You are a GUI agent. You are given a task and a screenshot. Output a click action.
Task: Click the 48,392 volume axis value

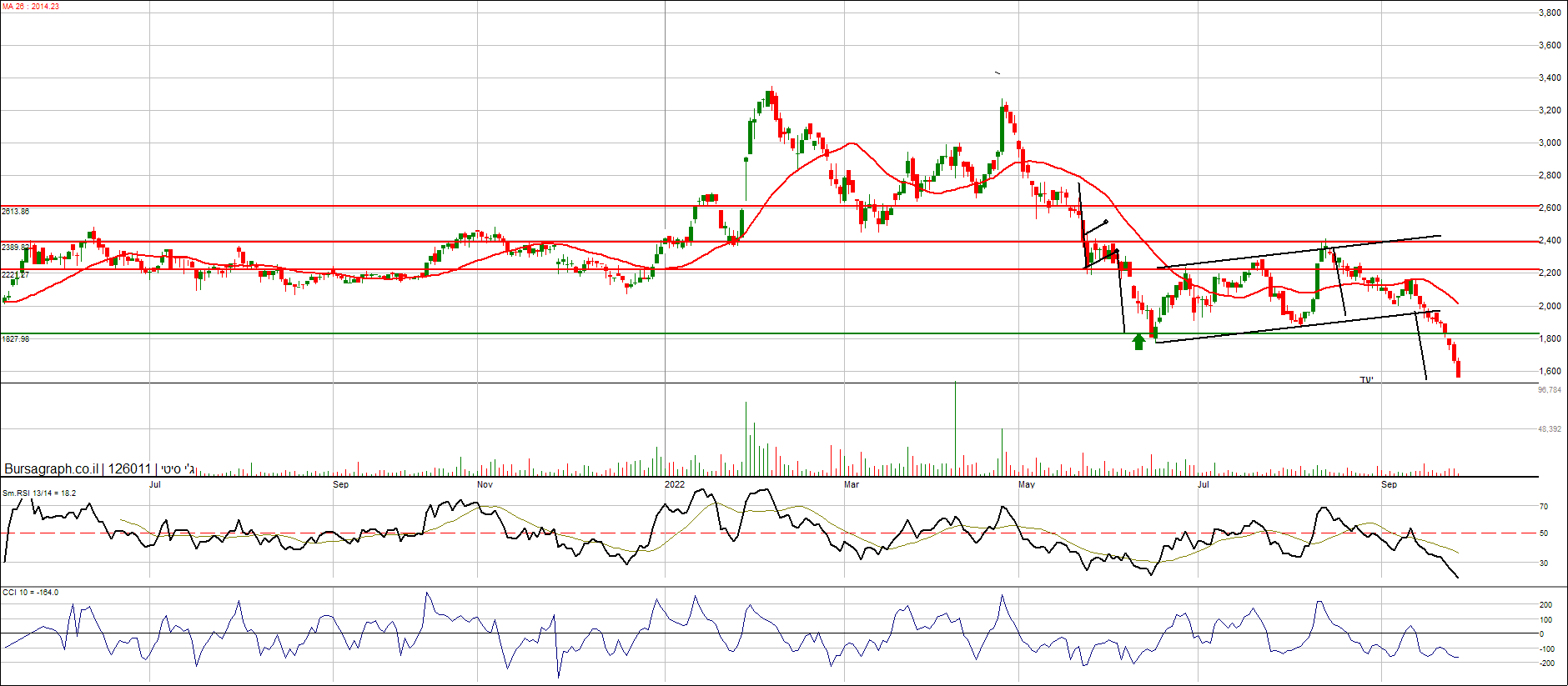pyautogui.click(x=1550, y=429)
